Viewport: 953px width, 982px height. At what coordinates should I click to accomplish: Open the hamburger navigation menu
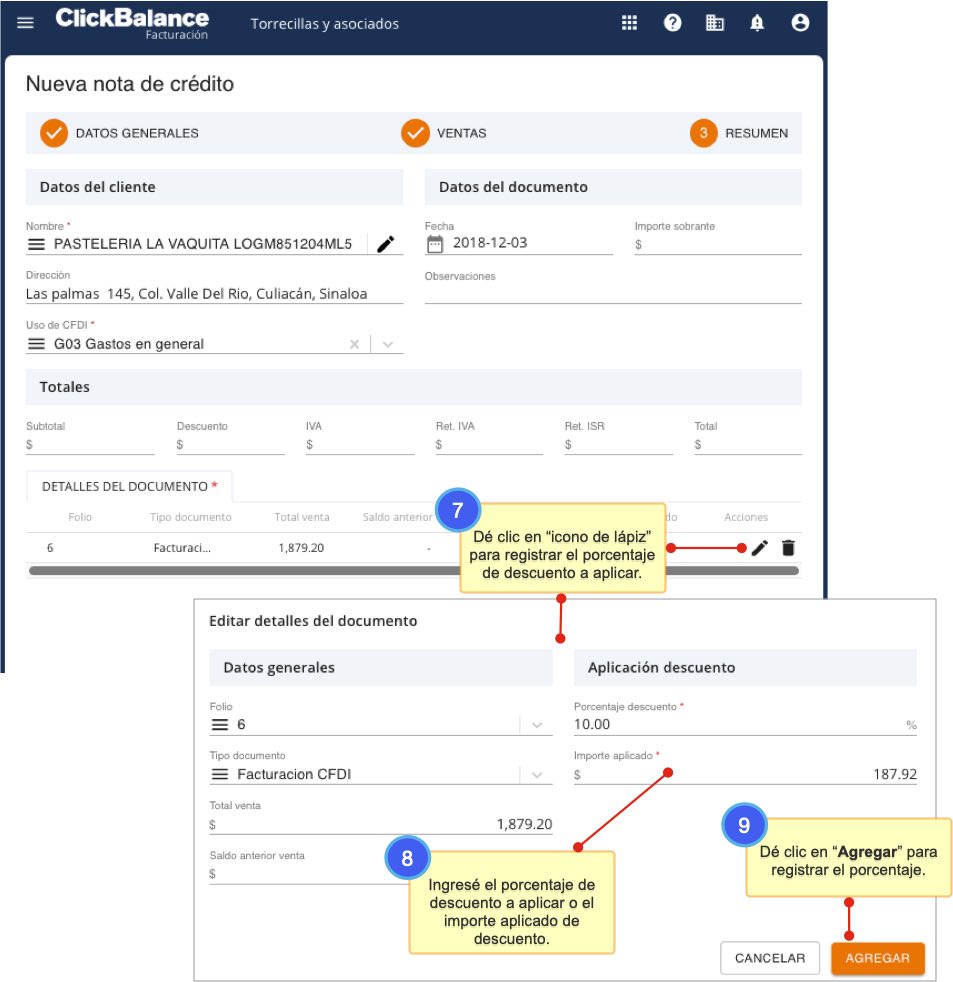click(x=25, y=23)
